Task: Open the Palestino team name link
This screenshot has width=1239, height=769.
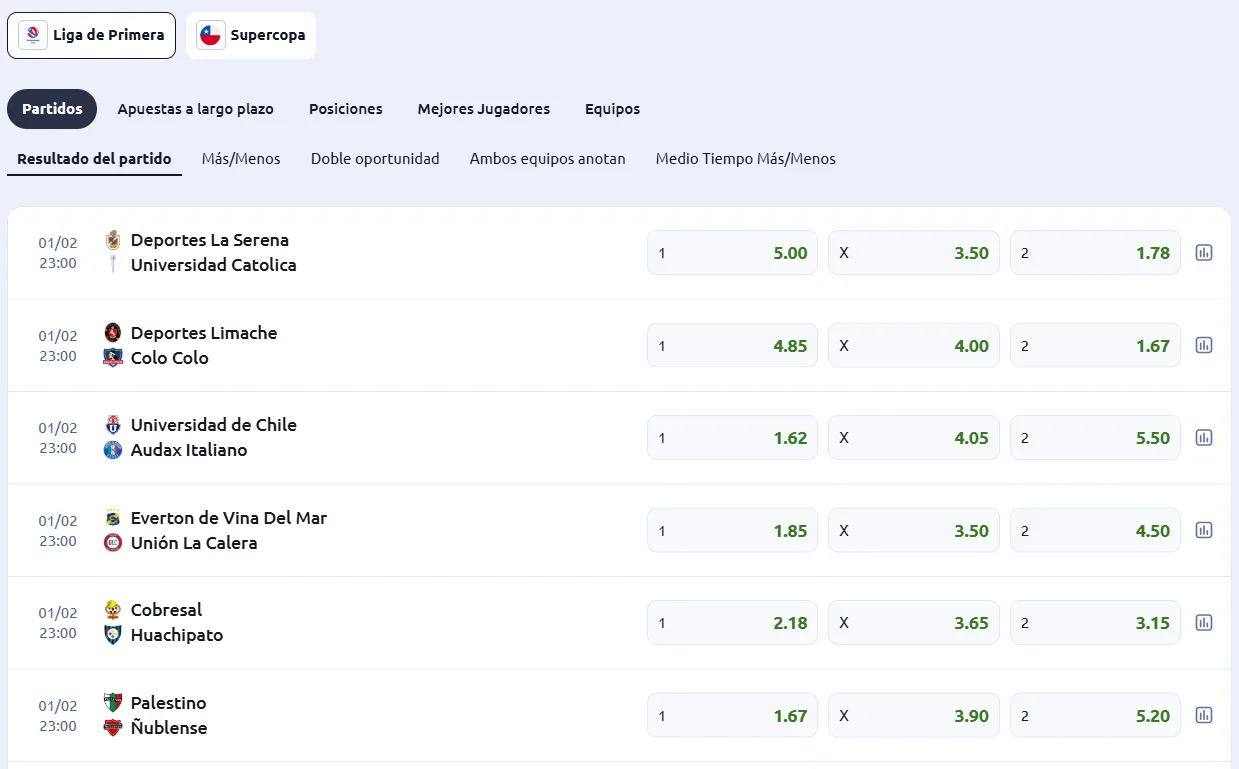Action: click(x=168, y=703)
